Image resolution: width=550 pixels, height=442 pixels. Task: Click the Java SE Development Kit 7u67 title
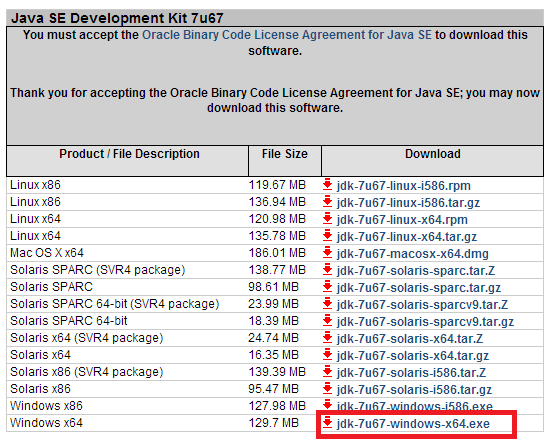coord(117,18)
